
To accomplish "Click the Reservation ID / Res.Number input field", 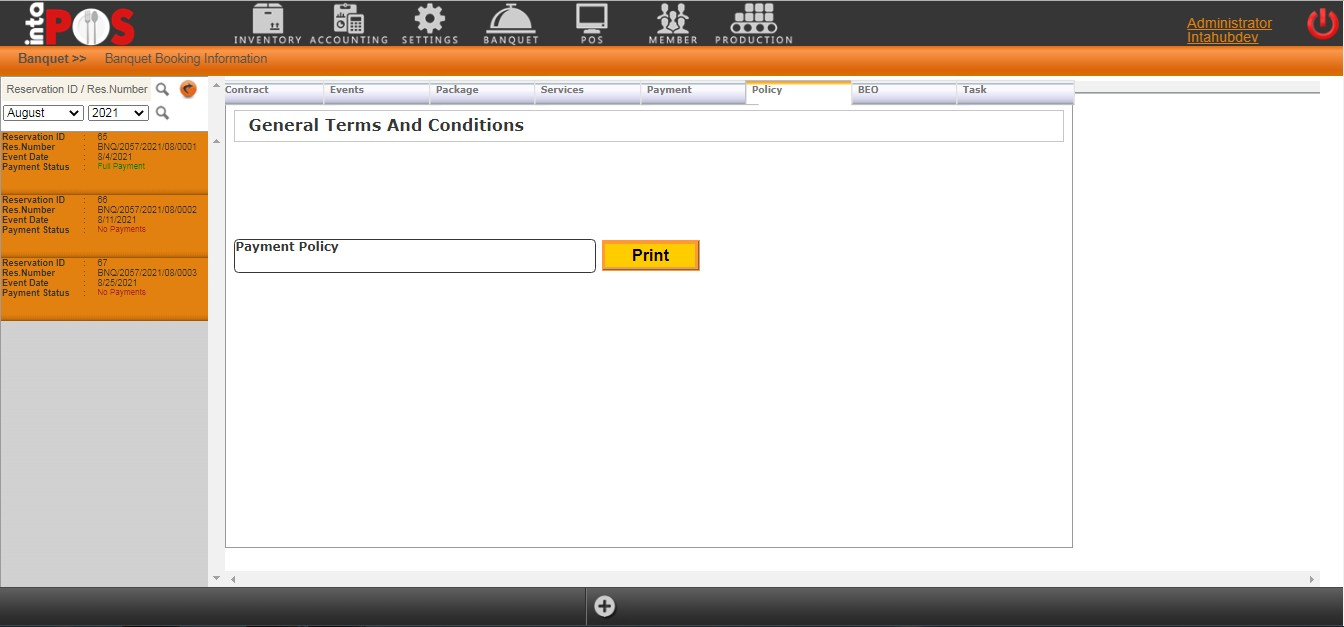I will click(76, 89).
